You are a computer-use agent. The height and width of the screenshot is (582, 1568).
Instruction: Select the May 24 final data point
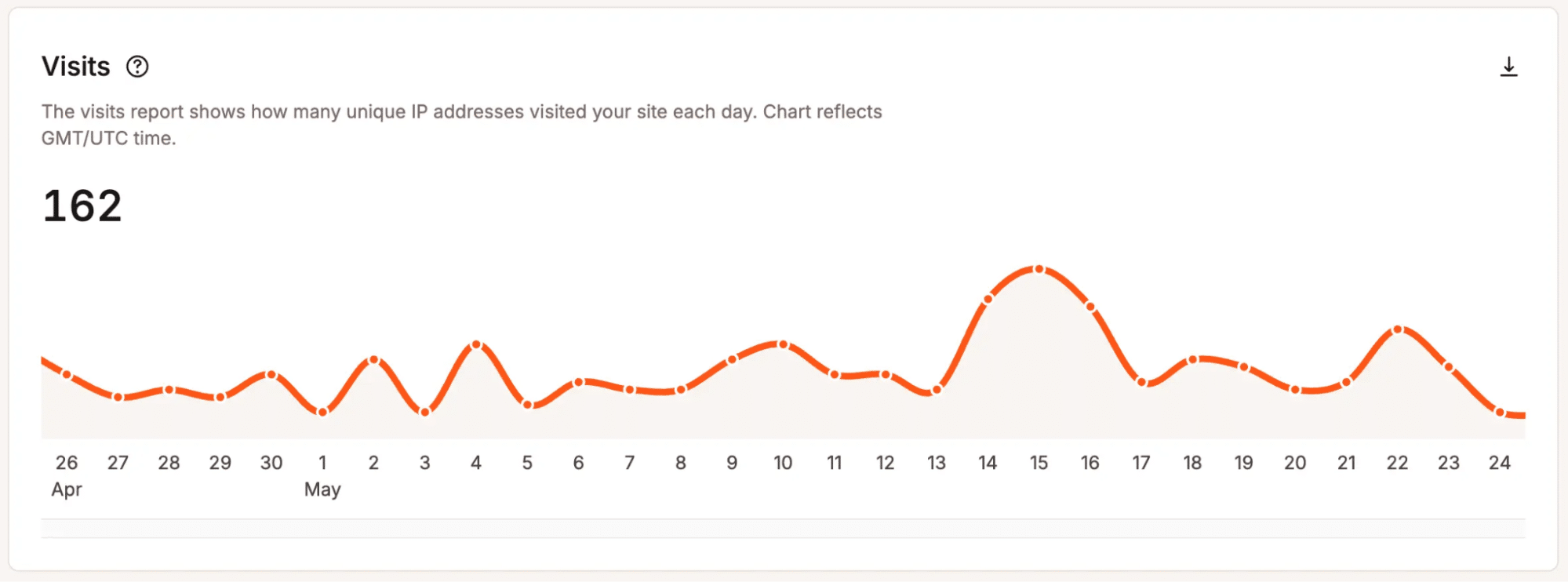(x=1500, y=413)
